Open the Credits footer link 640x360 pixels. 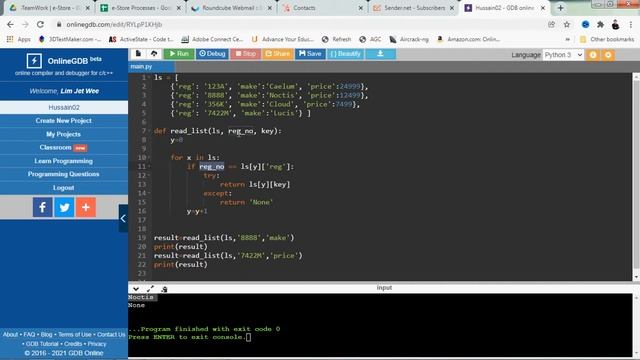tap(73, 344)
